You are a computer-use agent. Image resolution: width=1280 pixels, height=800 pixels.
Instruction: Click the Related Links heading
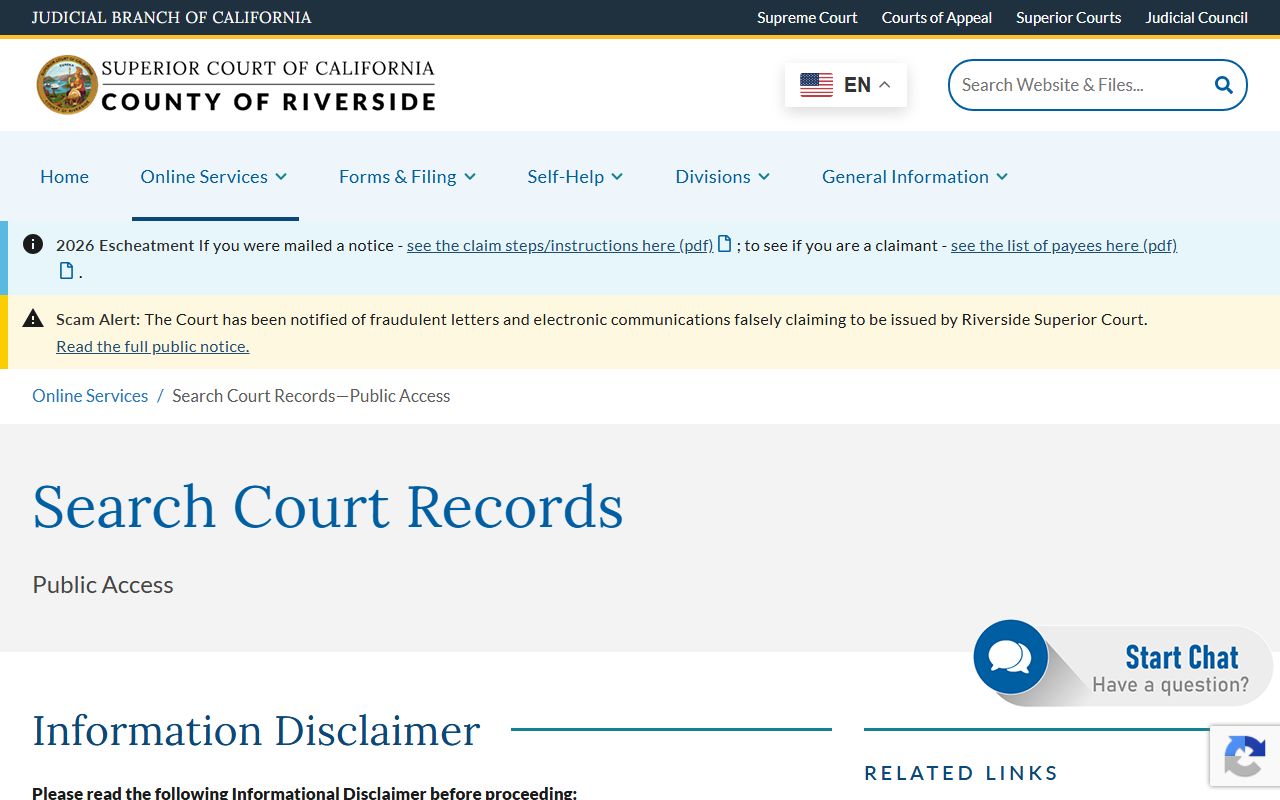(961, 773)
